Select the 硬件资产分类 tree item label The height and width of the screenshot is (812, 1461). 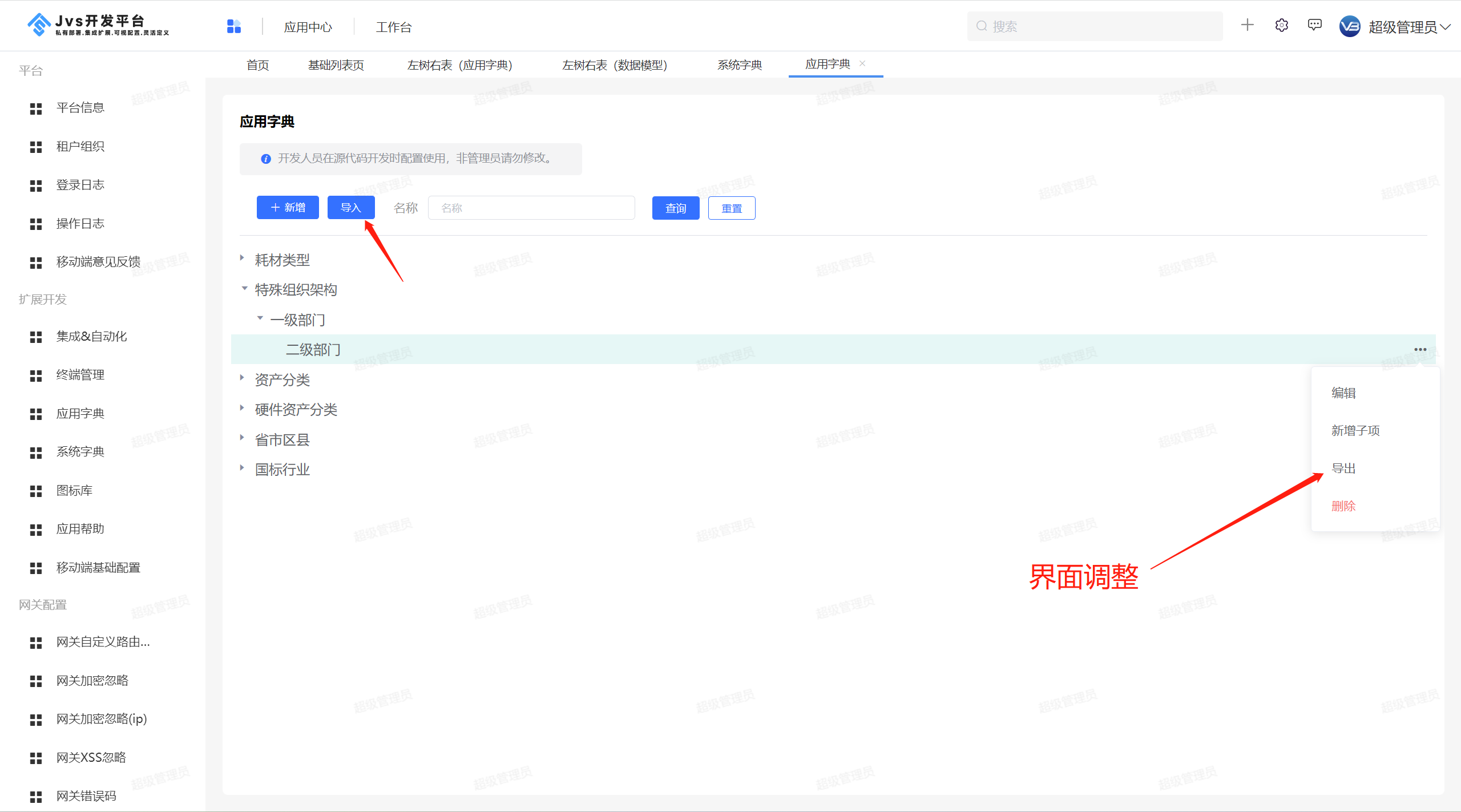(296, 410)
